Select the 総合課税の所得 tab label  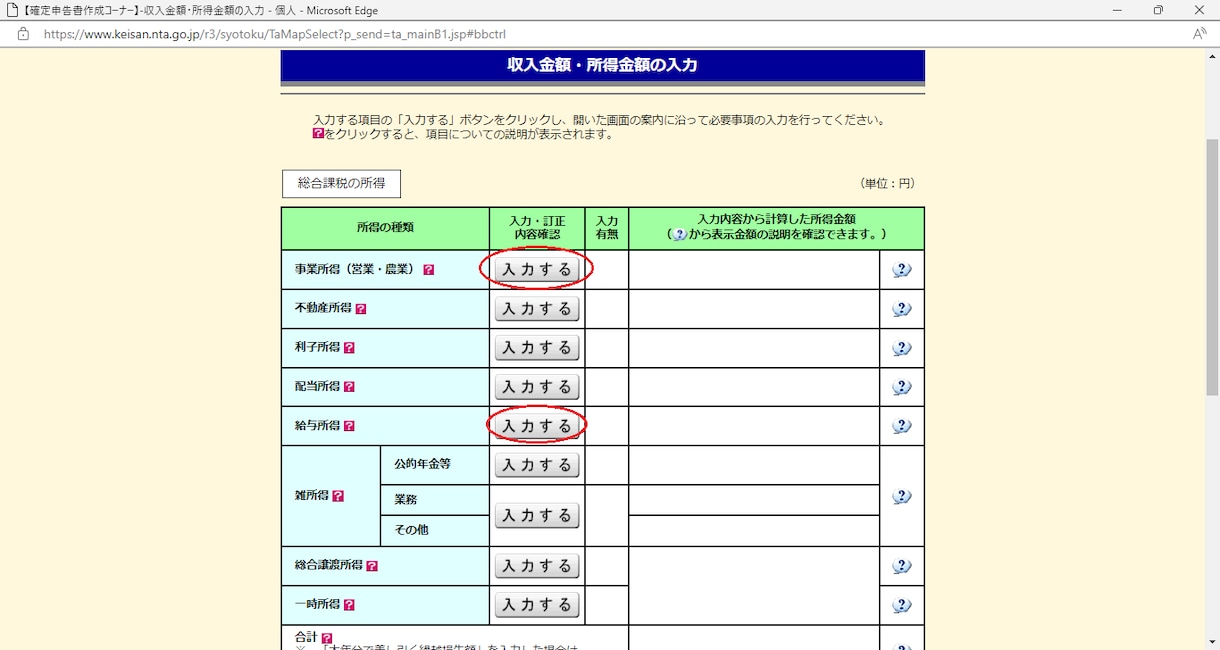(341, 184)
